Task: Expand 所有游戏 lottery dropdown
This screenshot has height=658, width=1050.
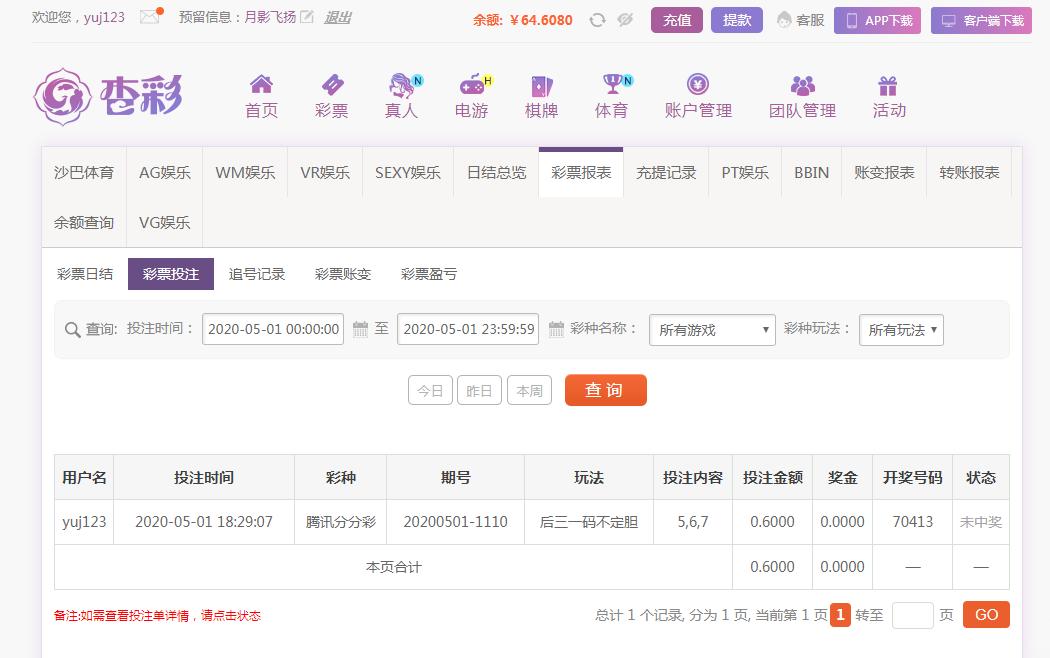Action: point(712,330)
